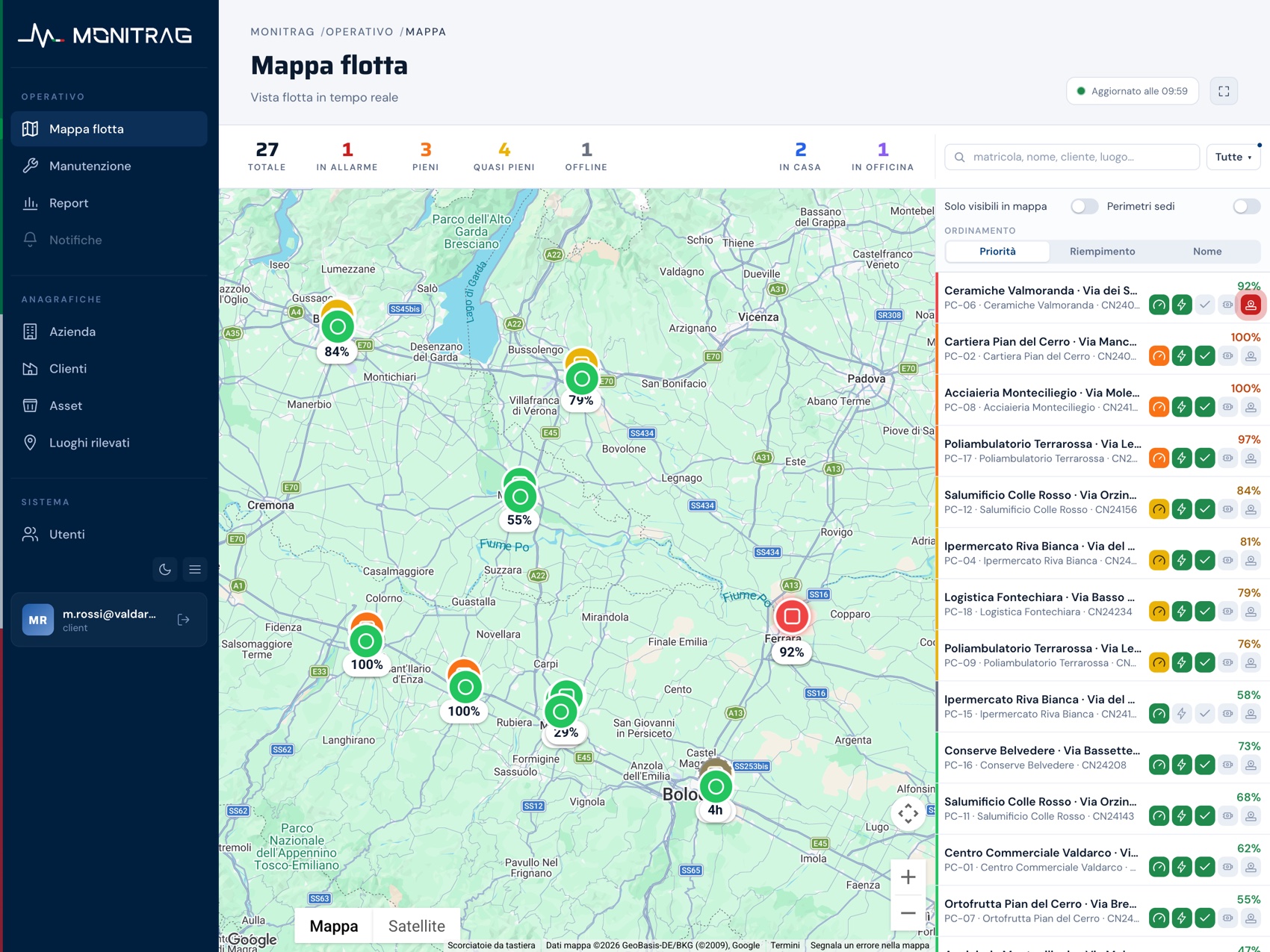Viewport: 1270px width, 952px height.
Task: Click checkmark icon in PC-17 row
Action: tap(1205, 458)
